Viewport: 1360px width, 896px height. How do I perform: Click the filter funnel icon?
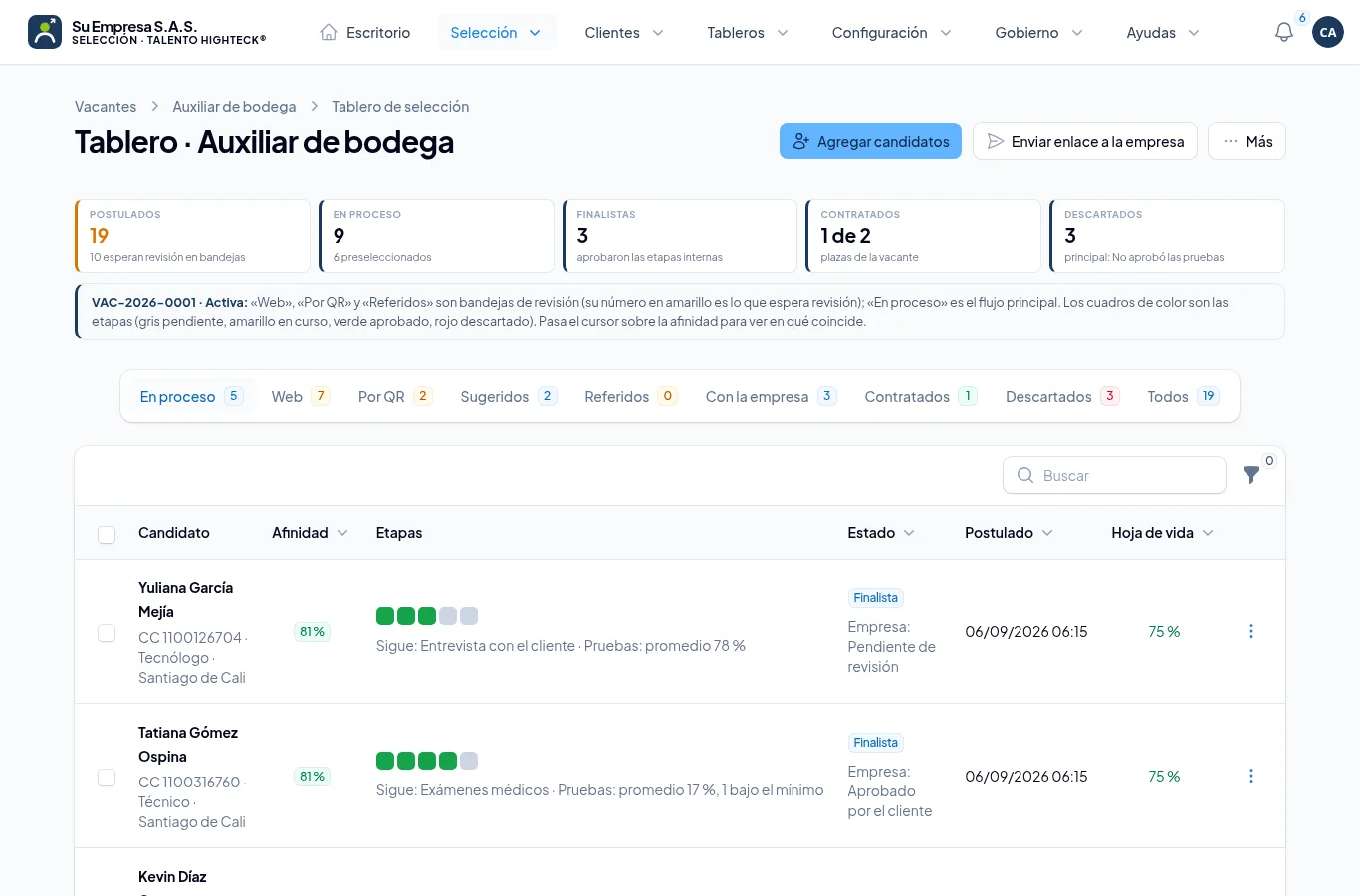click(x=1251, y=475)
